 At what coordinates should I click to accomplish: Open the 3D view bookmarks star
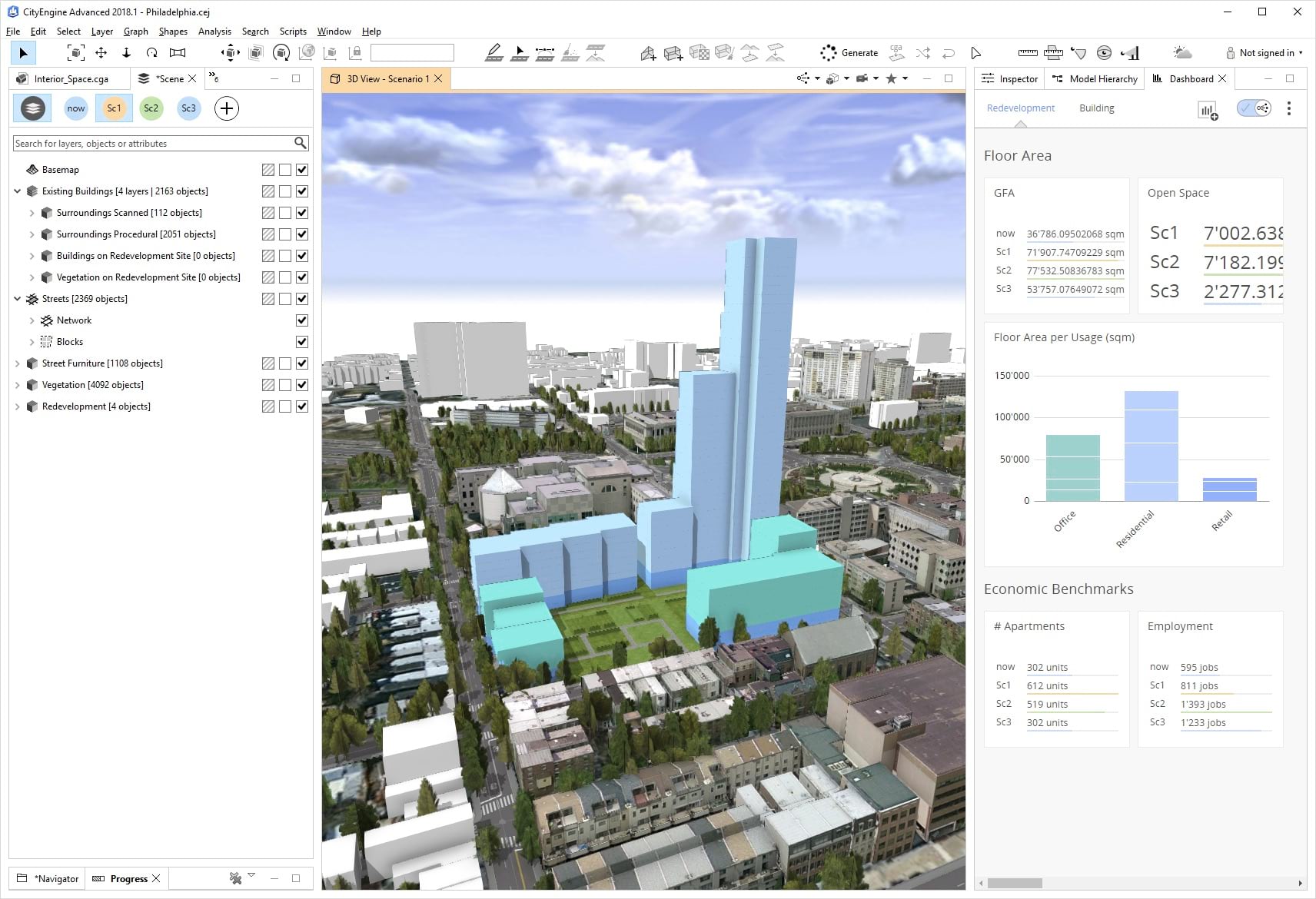tap(892, 78)
